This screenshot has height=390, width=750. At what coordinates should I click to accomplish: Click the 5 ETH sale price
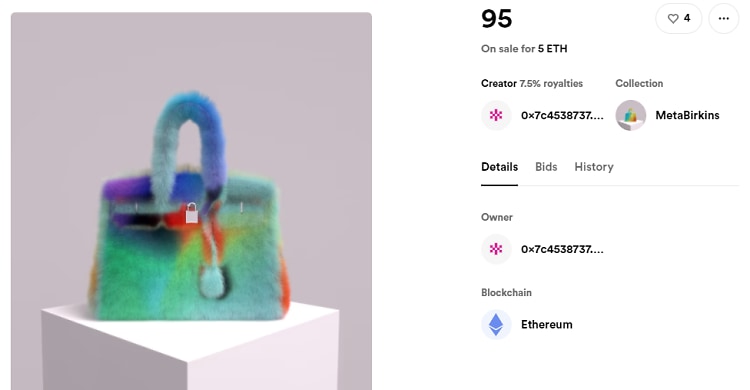tap(552, 49)
